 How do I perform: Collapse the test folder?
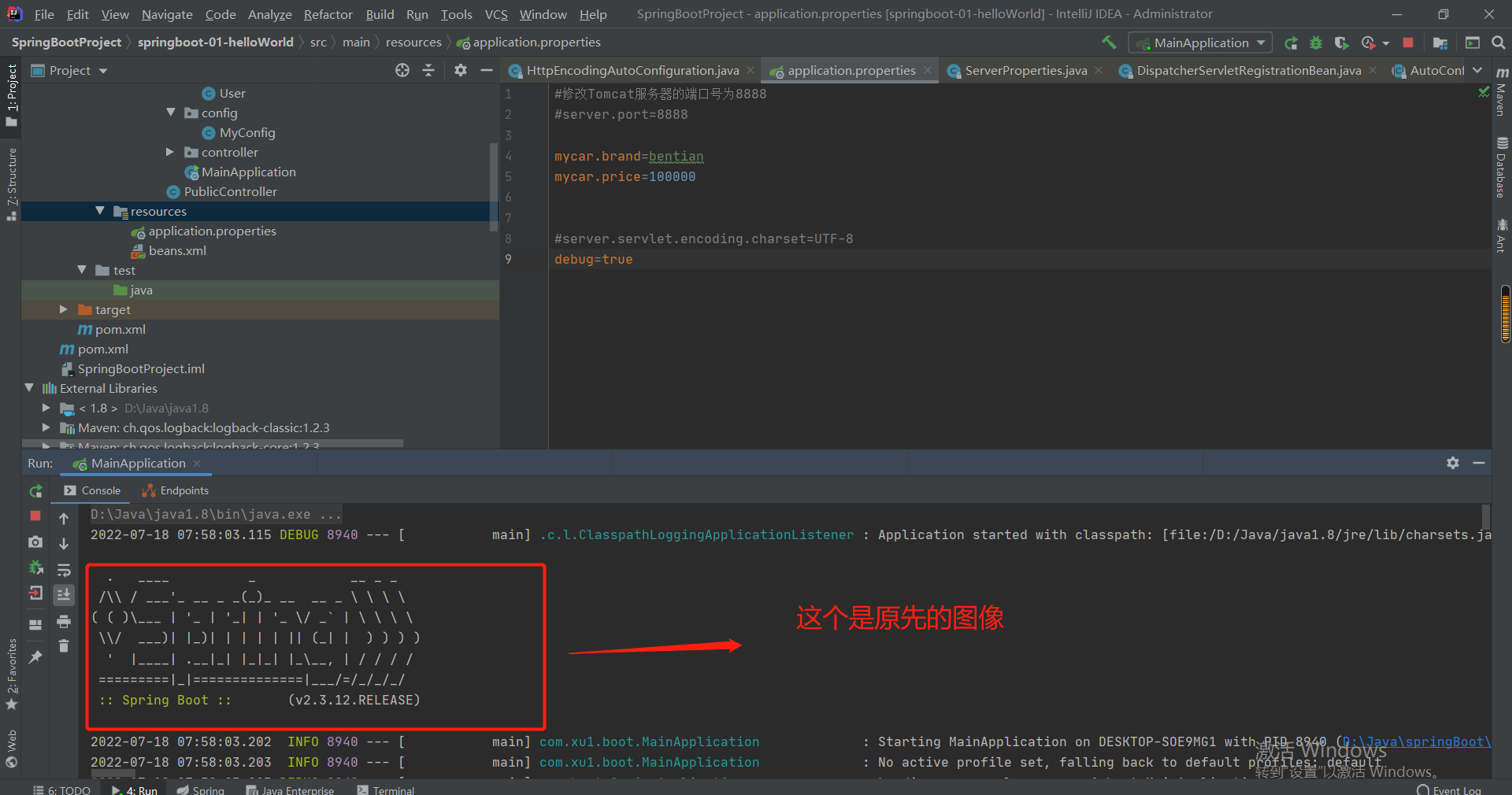pos(83,270)
